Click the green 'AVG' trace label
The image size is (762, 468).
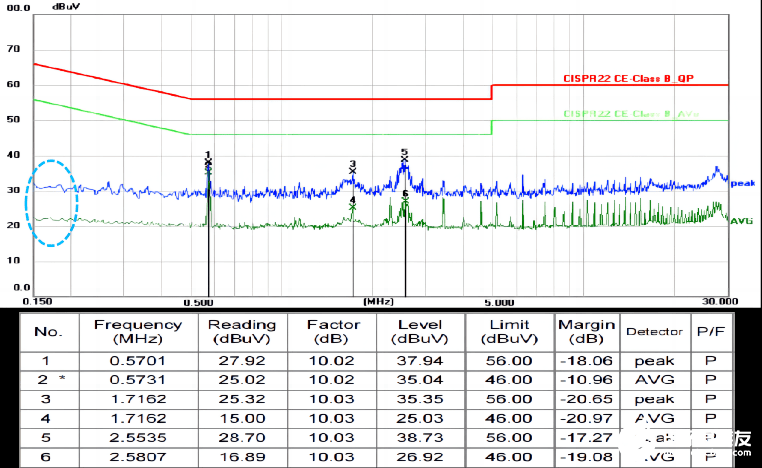(x=742, y=219)
